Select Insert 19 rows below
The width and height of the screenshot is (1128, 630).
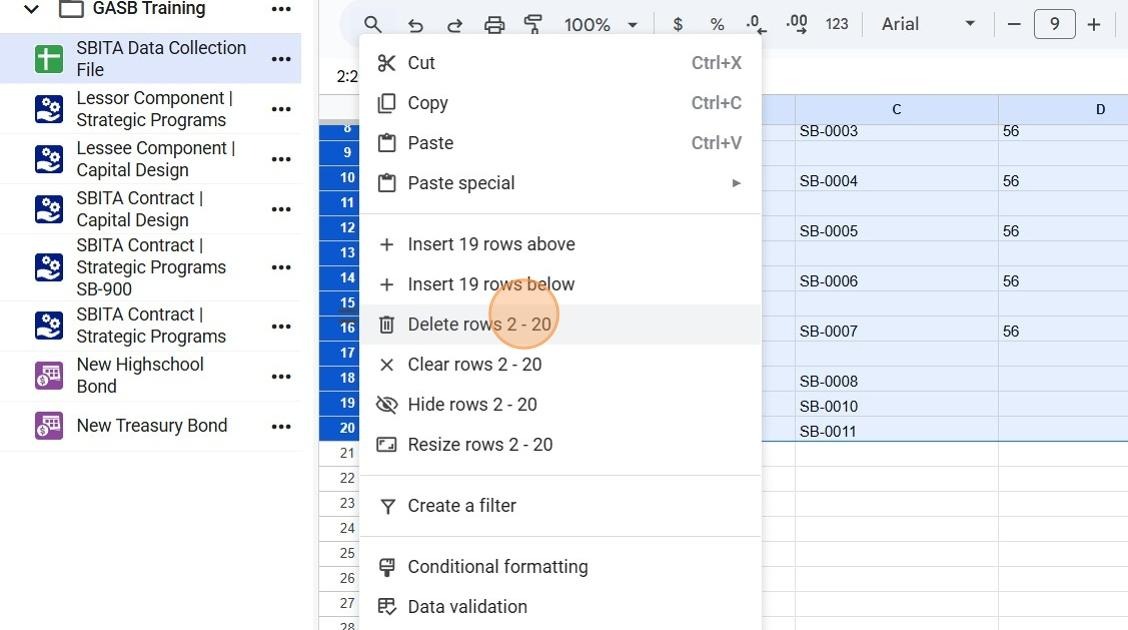(x=560, y=285)
